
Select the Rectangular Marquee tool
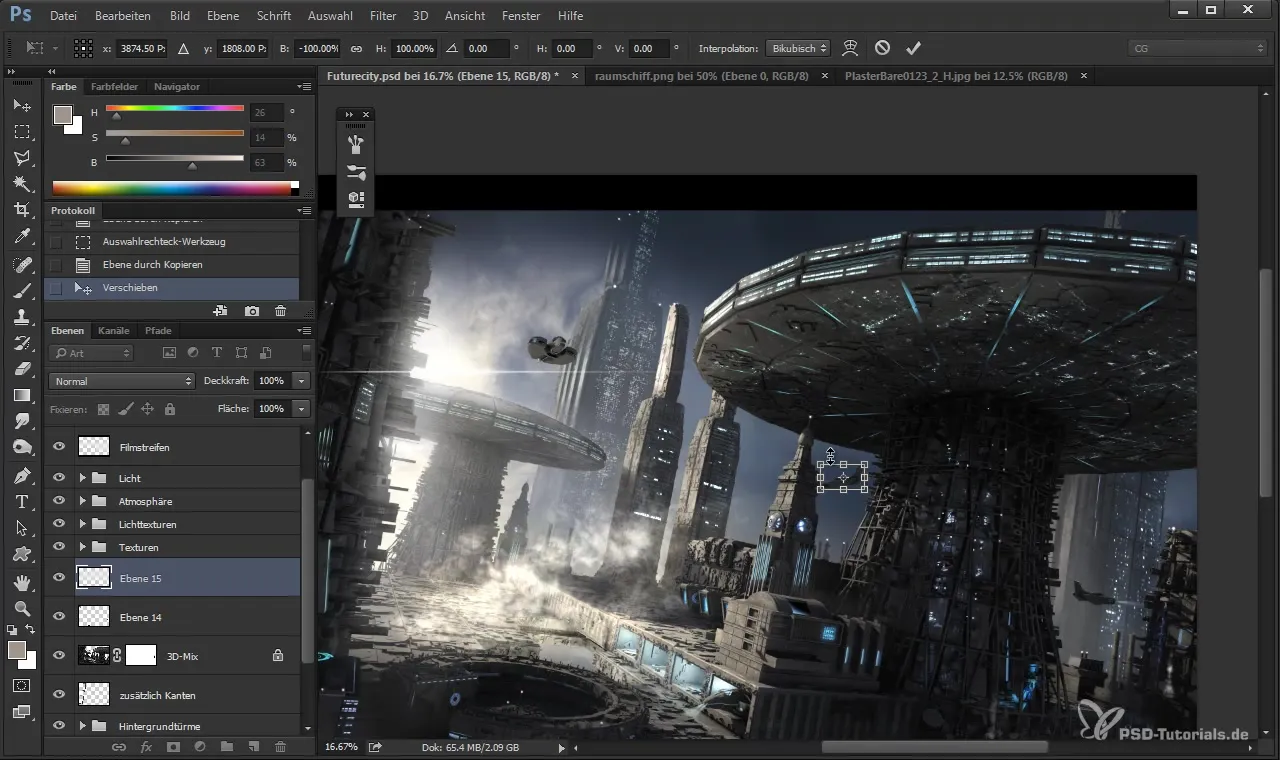pyautogui.click(x=22, y=131)
